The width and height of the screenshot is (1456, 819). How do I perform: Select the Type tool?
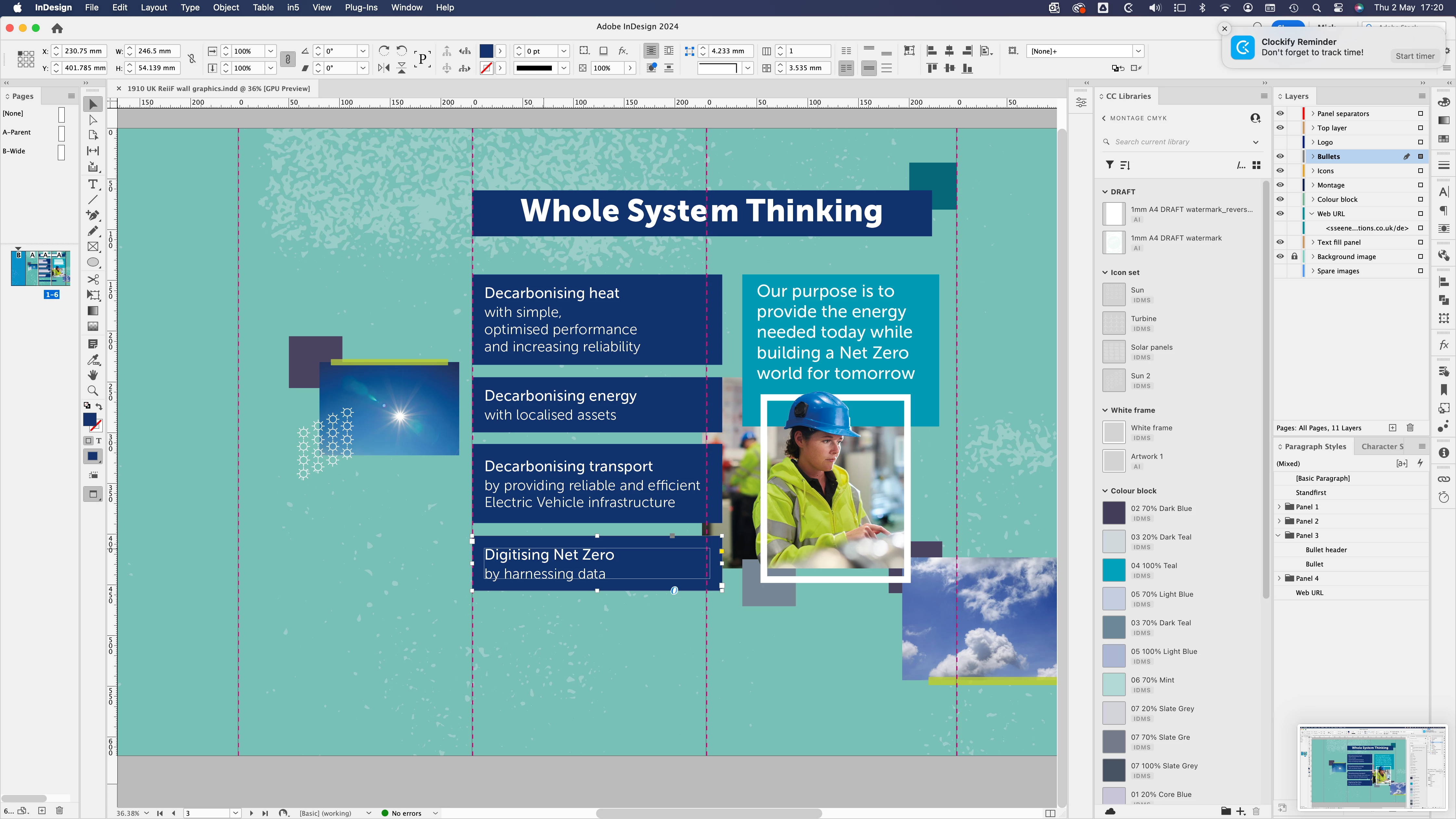point(93,184)
